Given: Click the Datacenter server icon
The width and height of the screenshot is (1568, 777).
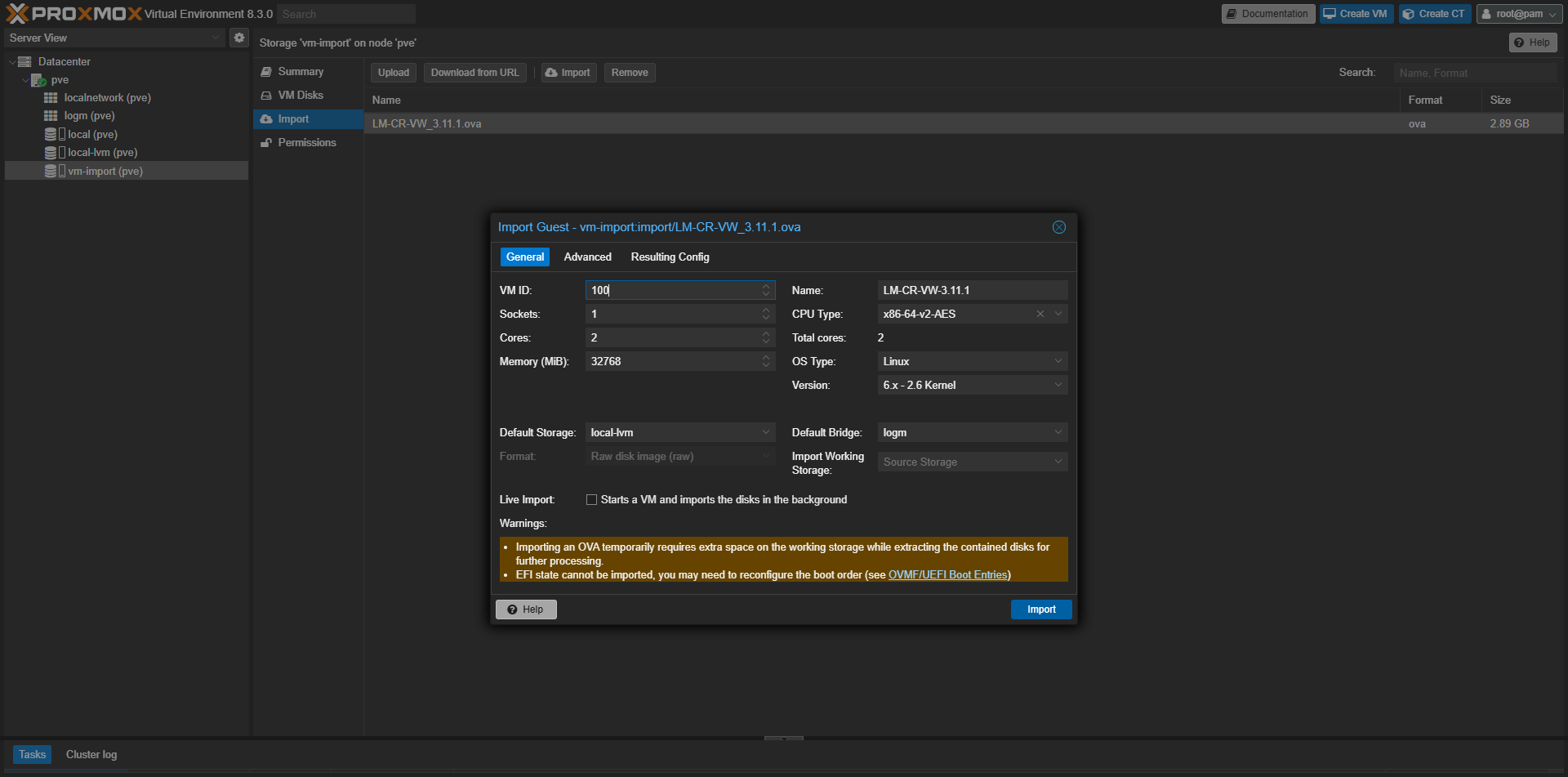Looking at the screenshot, I should click(x=24, y=62).
